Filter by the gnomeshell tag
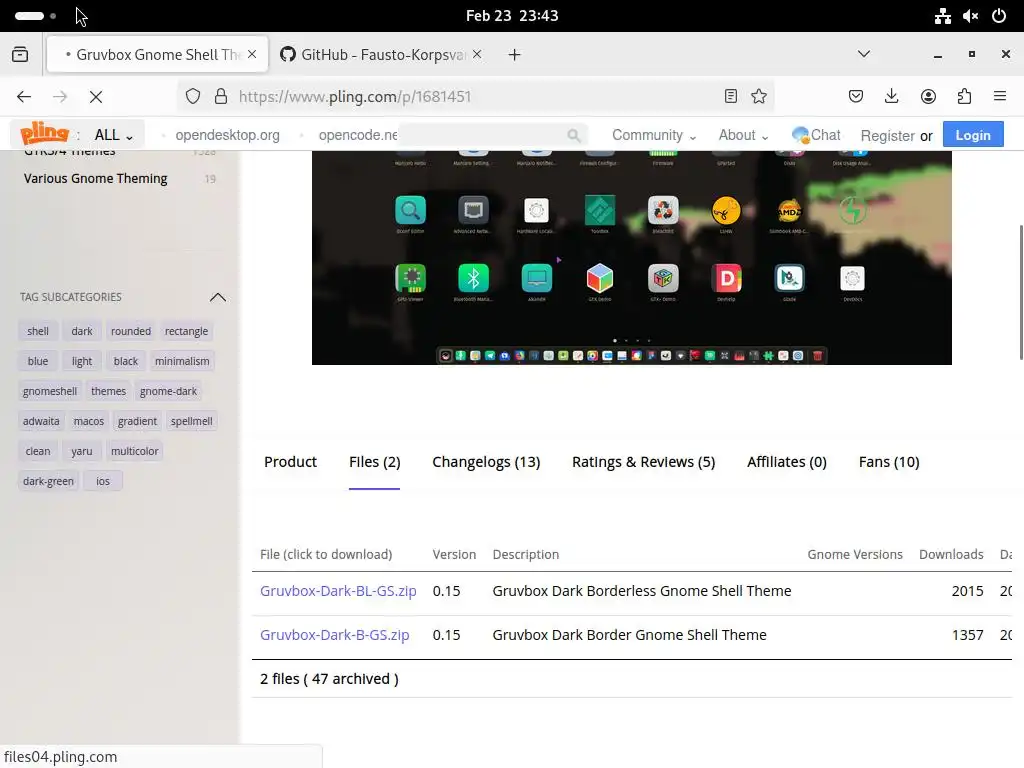This screenshot has height=768, width=1024. [50, 391]
